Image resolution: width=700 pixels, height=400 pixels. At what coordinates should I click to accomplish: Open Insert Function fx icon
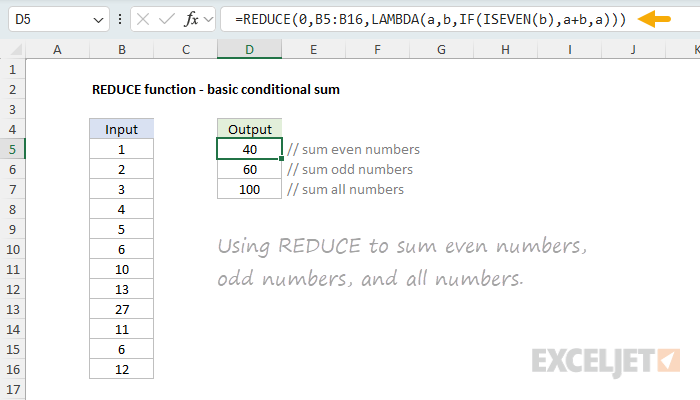tap(191, 19)
